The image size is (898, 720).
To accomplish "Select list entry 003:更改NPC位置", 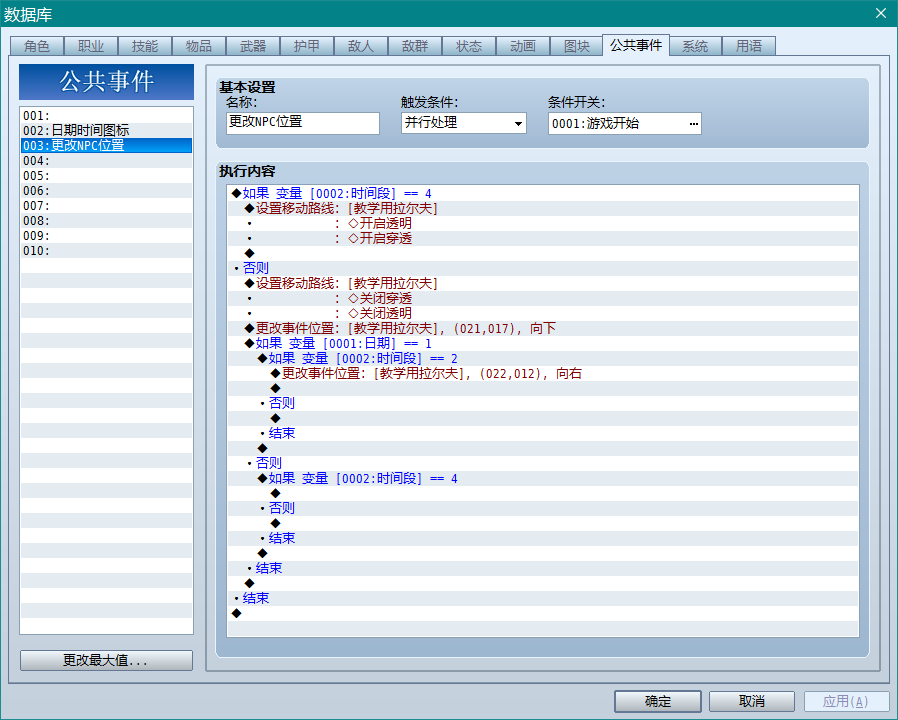I will (107, 145).
